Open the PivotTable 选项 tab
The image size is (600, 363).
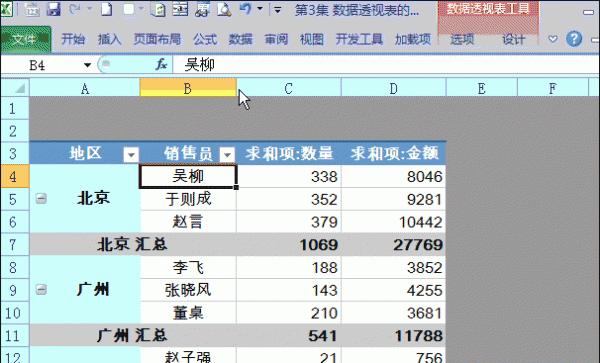(x=462, y=39)
